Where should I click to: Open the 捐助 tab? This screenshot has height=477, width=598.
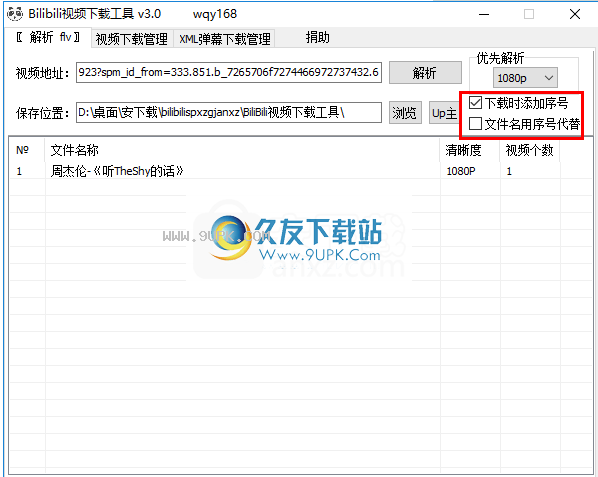[x=317, y=37]
